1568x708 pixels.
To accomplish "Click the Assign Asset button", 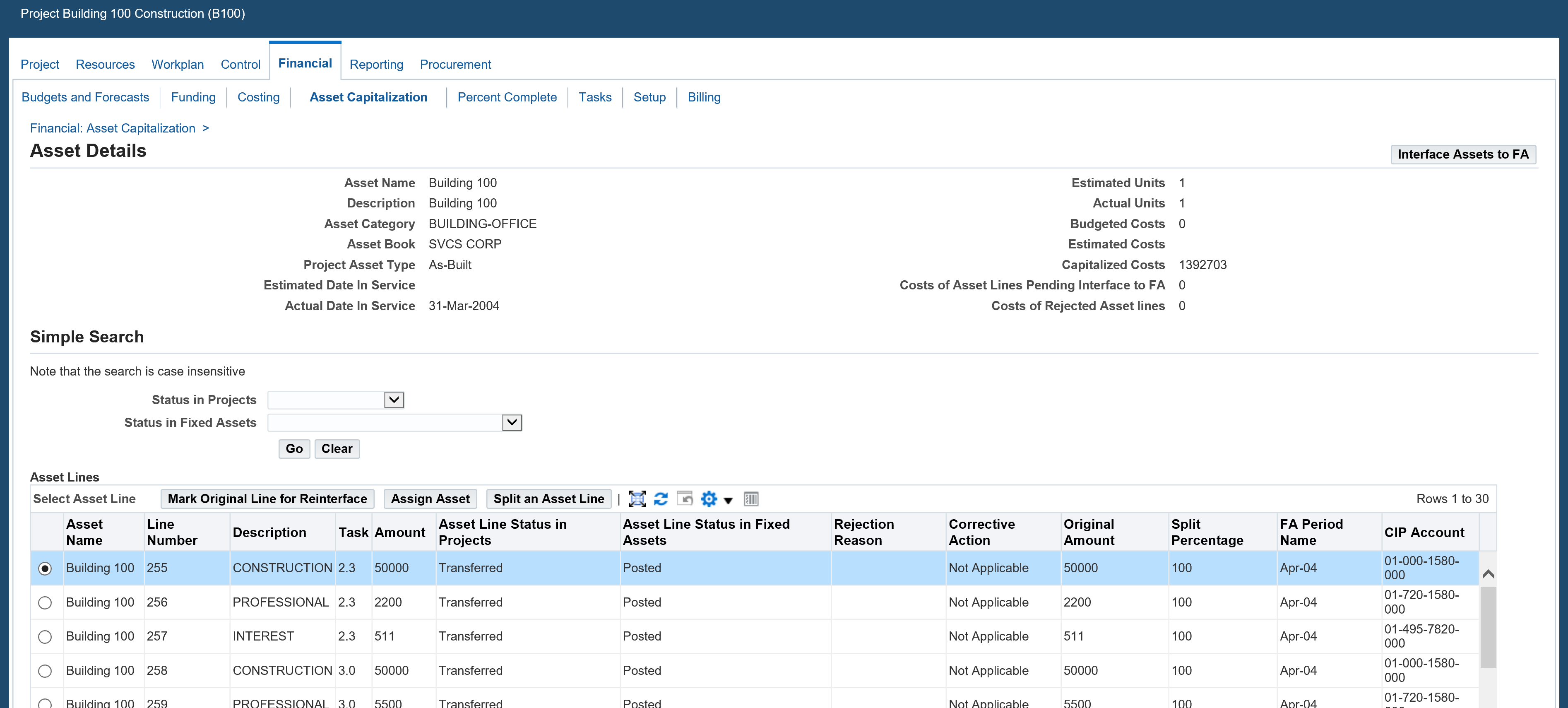I will [430, 499].
